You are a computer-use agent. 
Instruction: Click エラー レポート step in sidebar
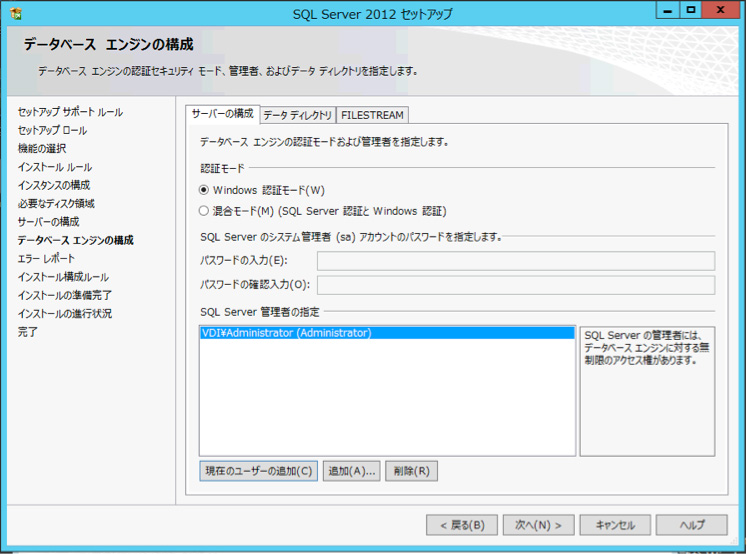click(x=46, y=259)
